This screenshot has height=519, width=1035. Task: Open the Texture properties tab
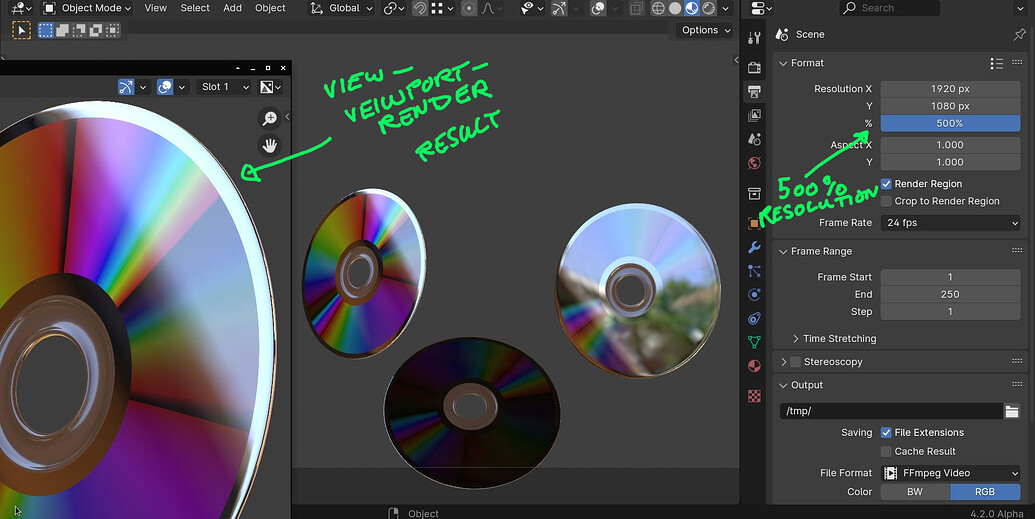point(754,396)
